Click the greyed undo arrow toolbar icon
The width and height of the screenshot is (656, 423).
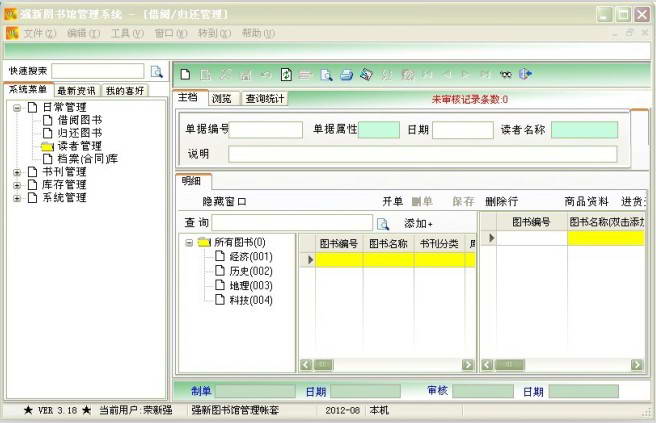(266, 75)
